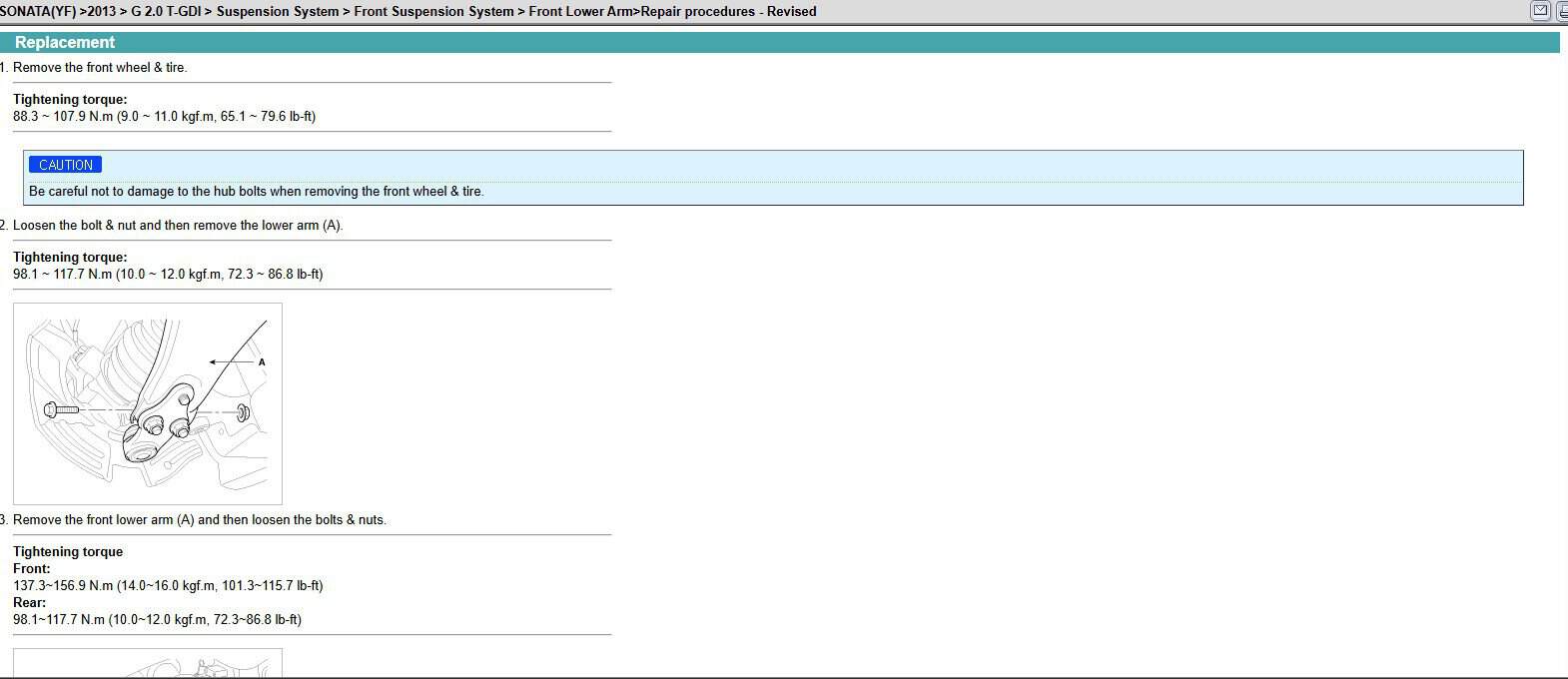Screen dimensions: 1568x679
Task: Click step 1 Remove the front wheel & tire
Action: click(x=100, y=68)
